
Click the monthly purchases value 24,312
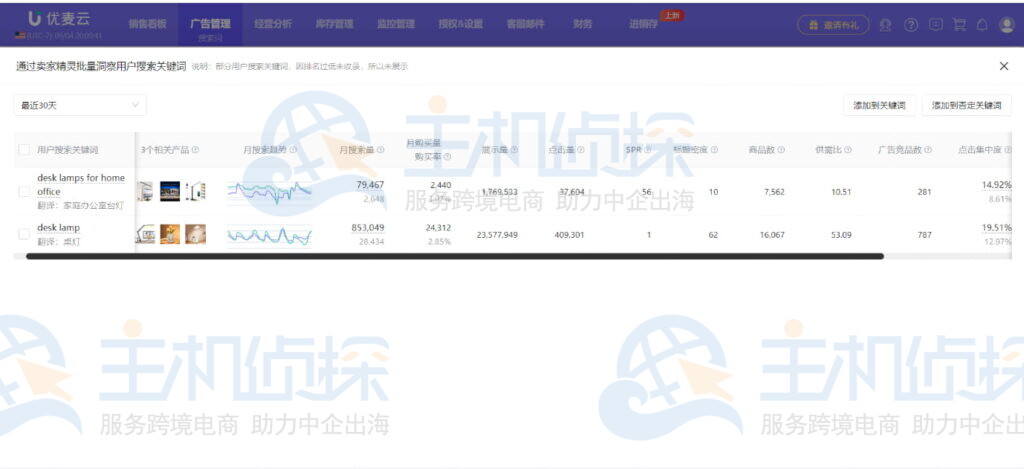click(x=437, y=227)
